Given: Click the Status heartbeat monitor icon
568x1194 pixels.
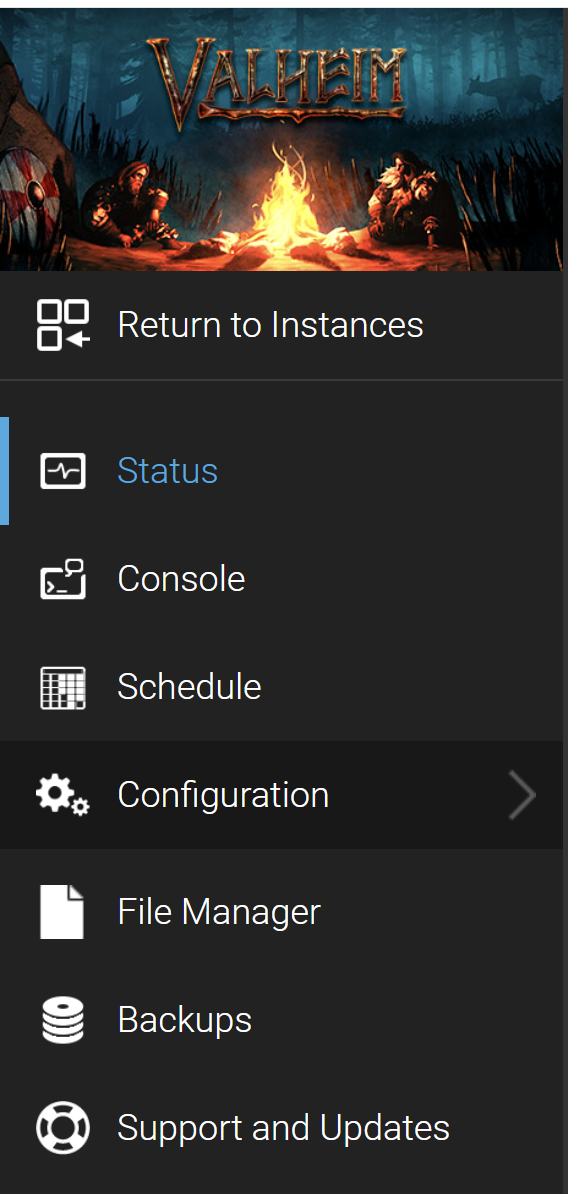Looking at the screenshot, I should 62,471.
